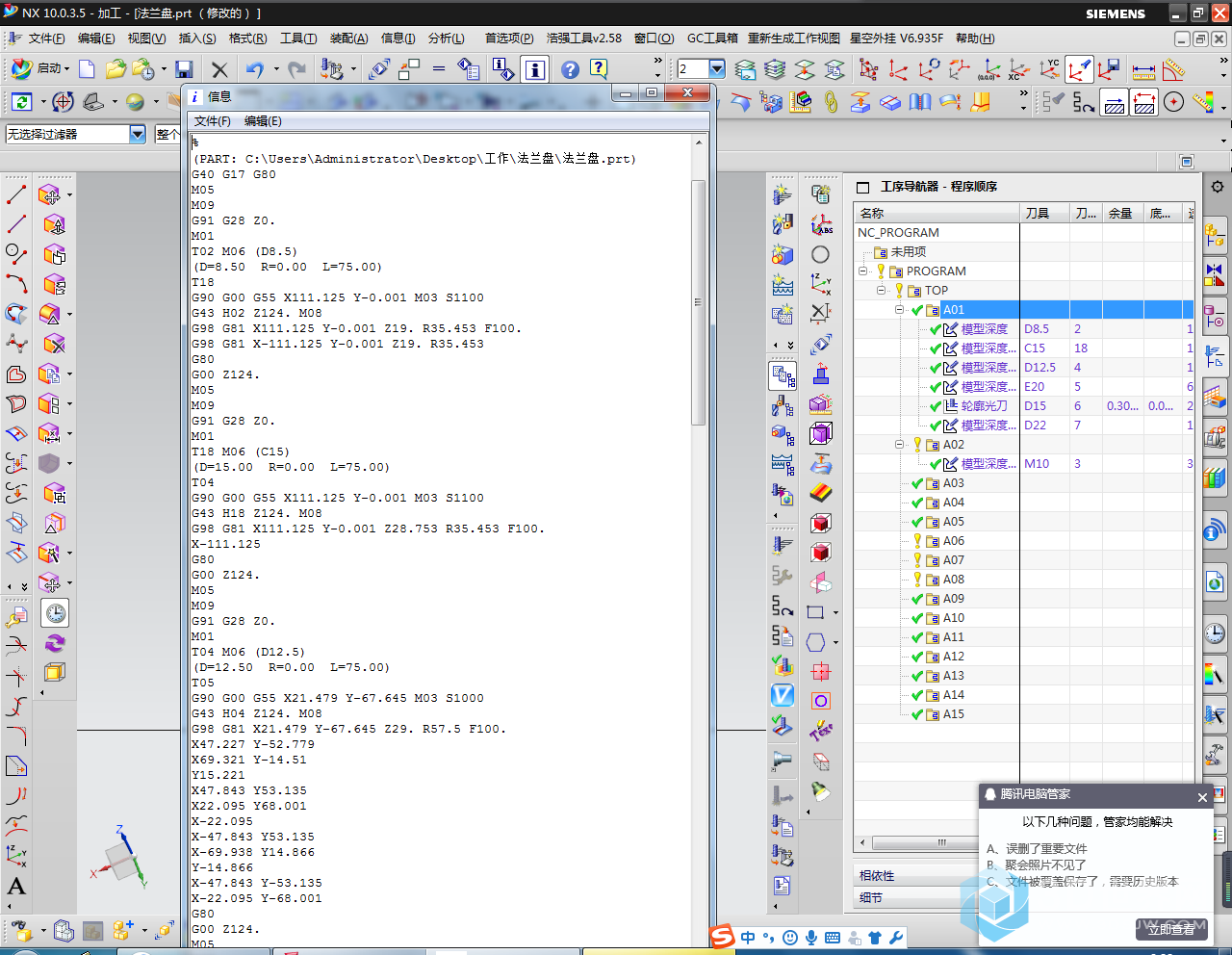Image resolution: width=1232 pixels, height=955 pixels.
Task: Click the clock icon in left toolbar
Action: (x=55, y=613)
